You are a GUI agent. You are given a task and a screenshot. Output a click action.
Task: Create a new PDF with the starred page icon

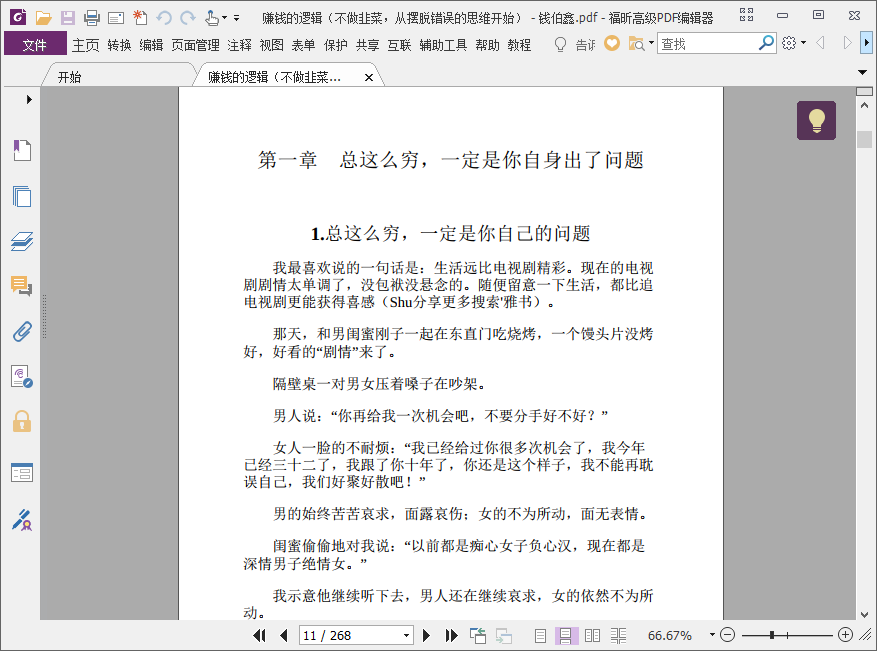click(x=140, y=18)
